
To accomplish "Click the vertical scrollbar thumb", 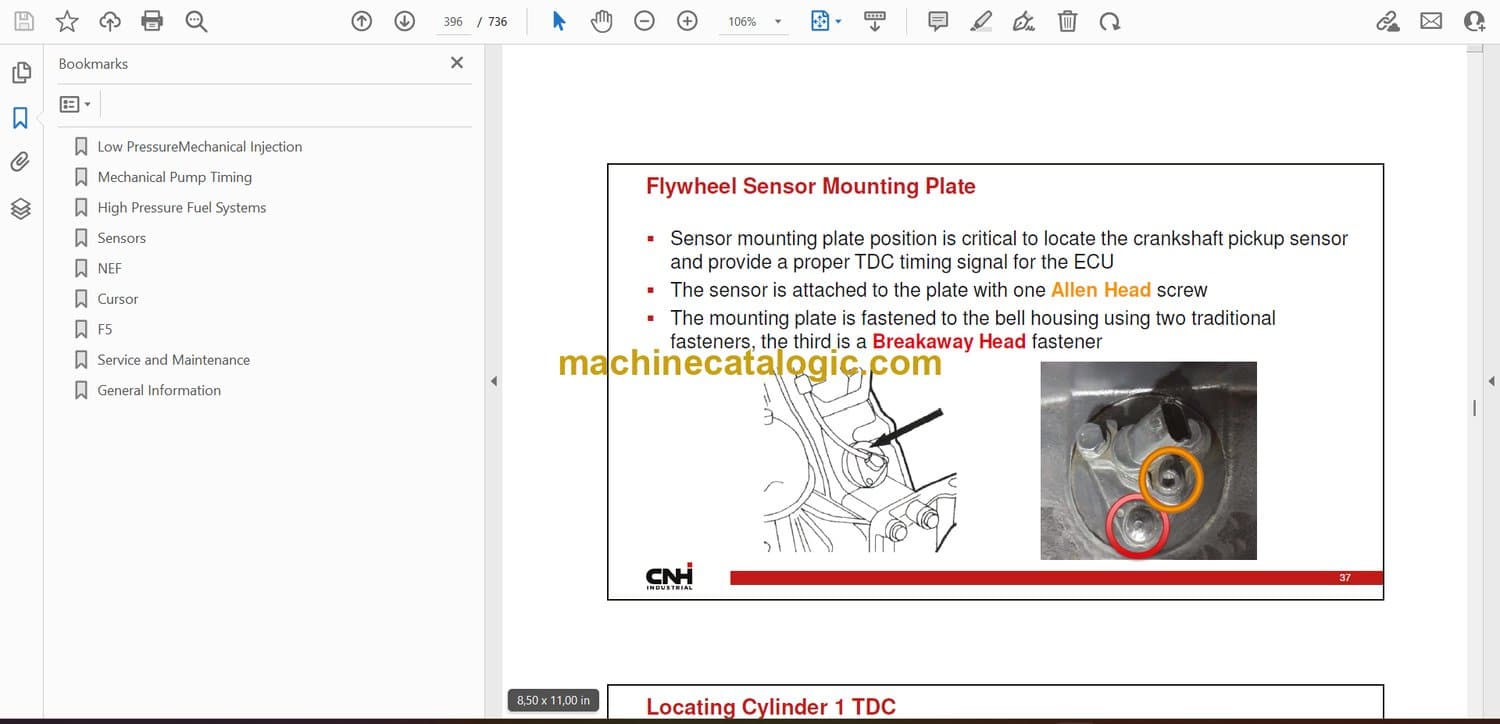I will (x=1474, y=408).
